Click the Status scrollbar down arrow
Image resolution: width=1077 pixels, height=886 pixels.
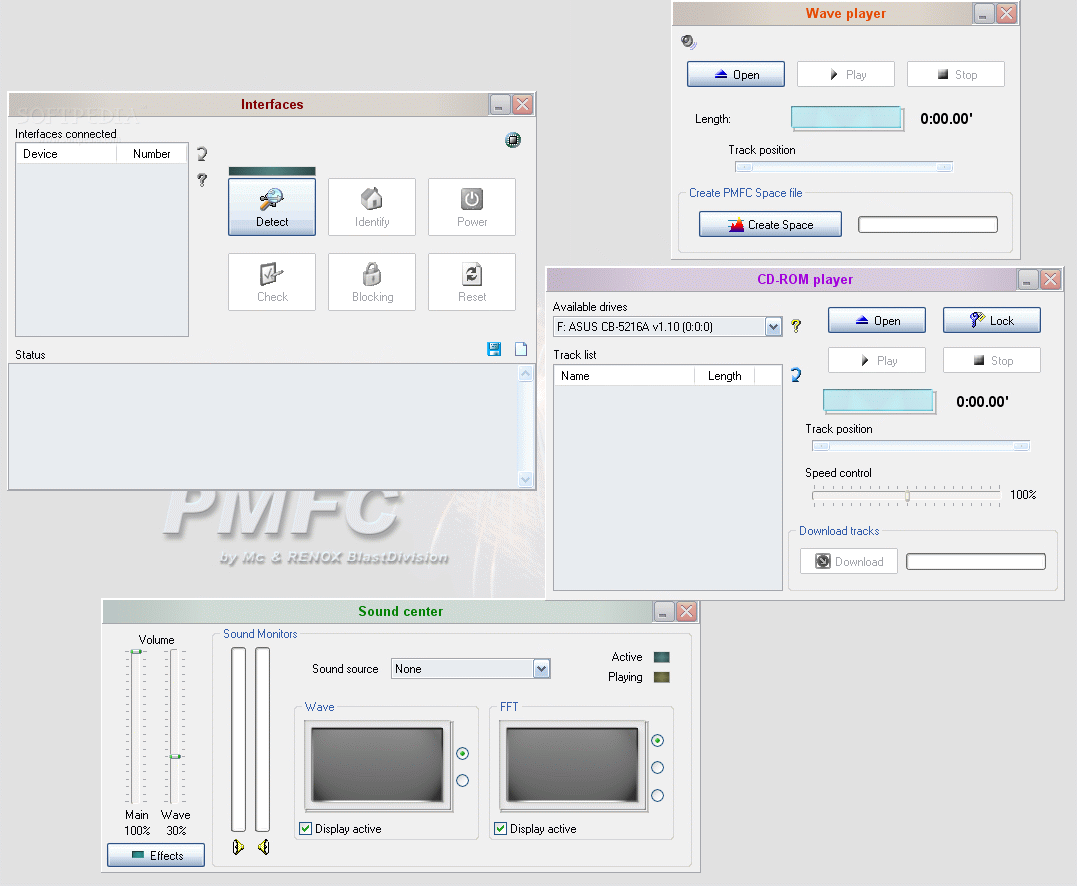(525, 479)
